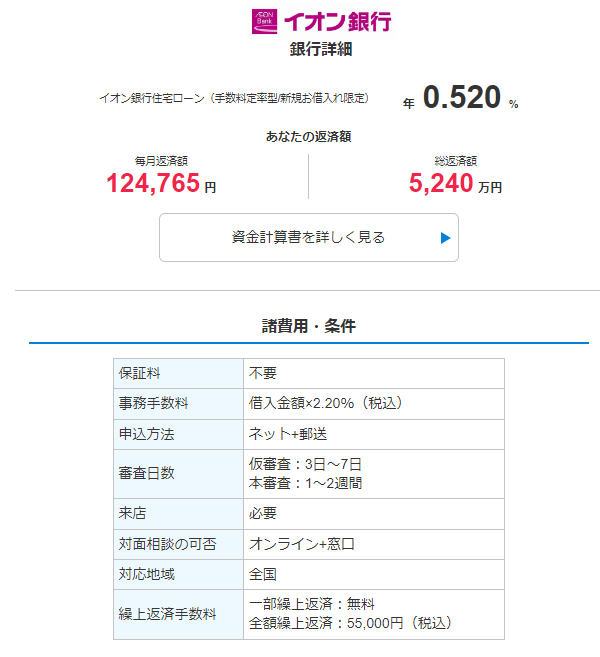Image resolution: width=600 pixels, height=657 pixels.
Task: Click the 事務手数料 row label
Action: point(154,403)
